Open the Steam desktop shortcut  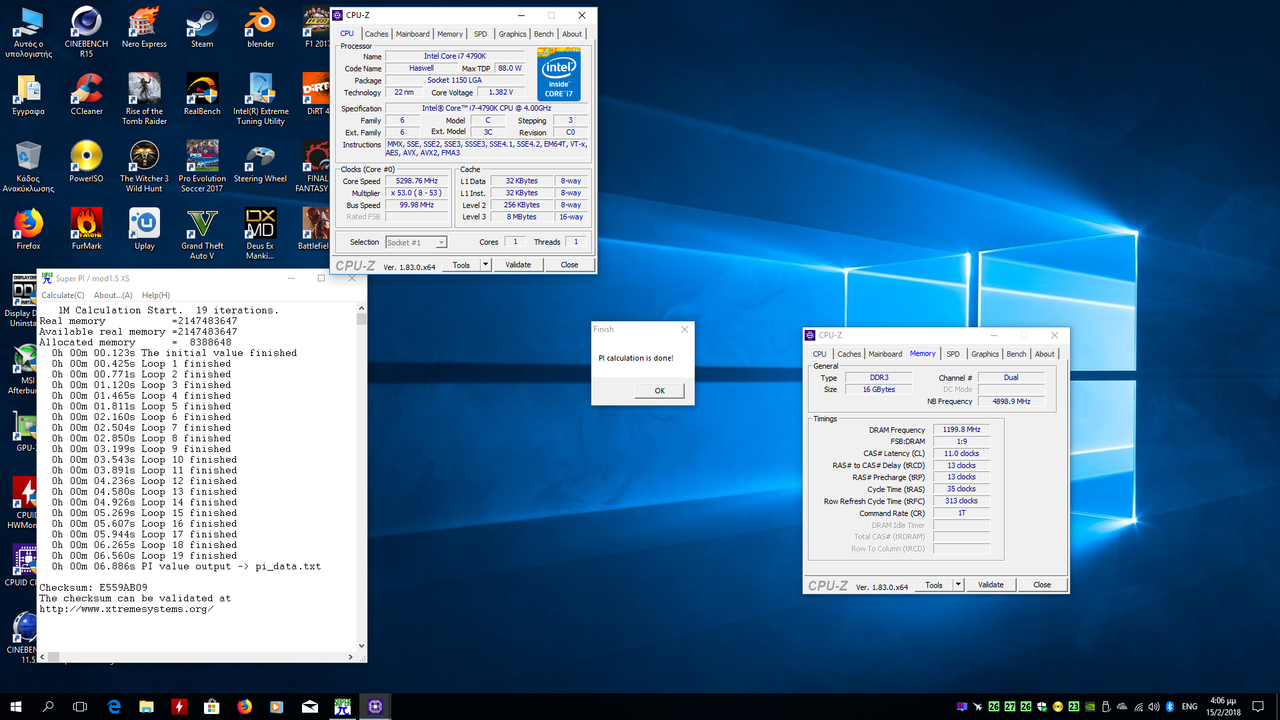(202, 28)
